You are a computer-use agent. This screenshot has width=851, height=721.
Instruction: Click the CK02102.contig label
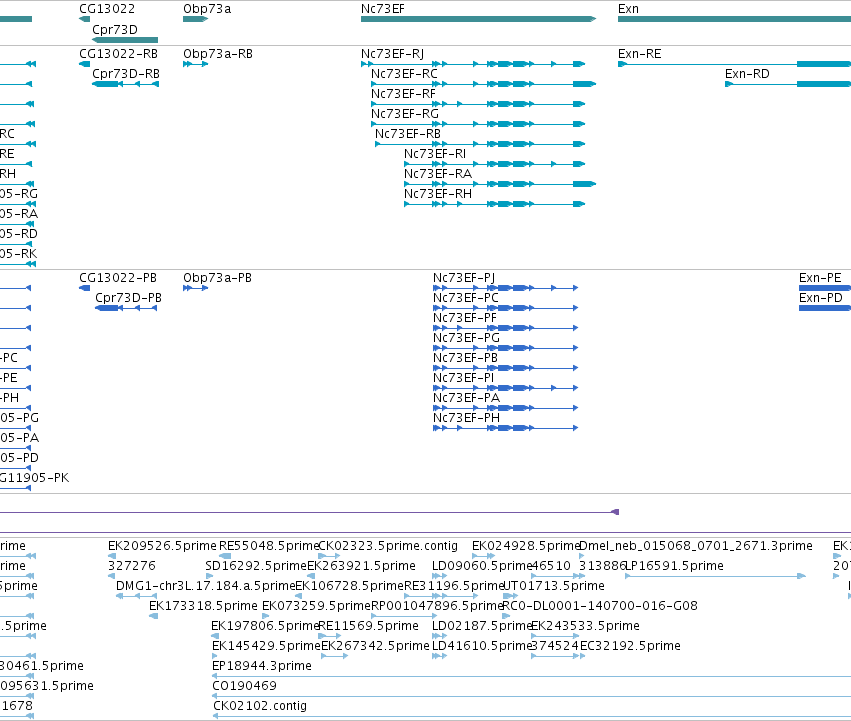[x=260, y=706]
